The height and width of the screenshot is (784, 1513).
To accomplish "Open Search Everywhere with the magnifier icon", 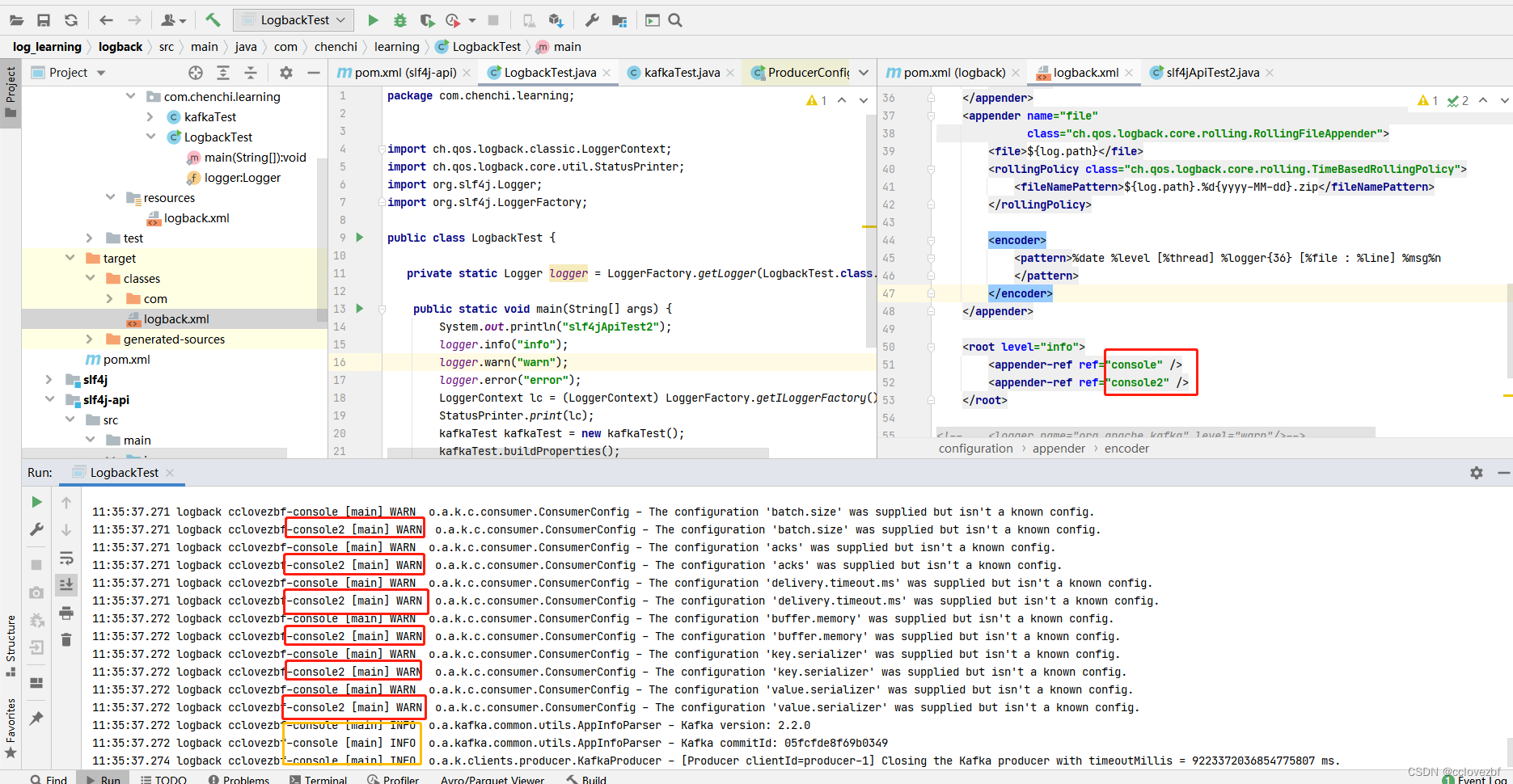I will click(676, 20).
